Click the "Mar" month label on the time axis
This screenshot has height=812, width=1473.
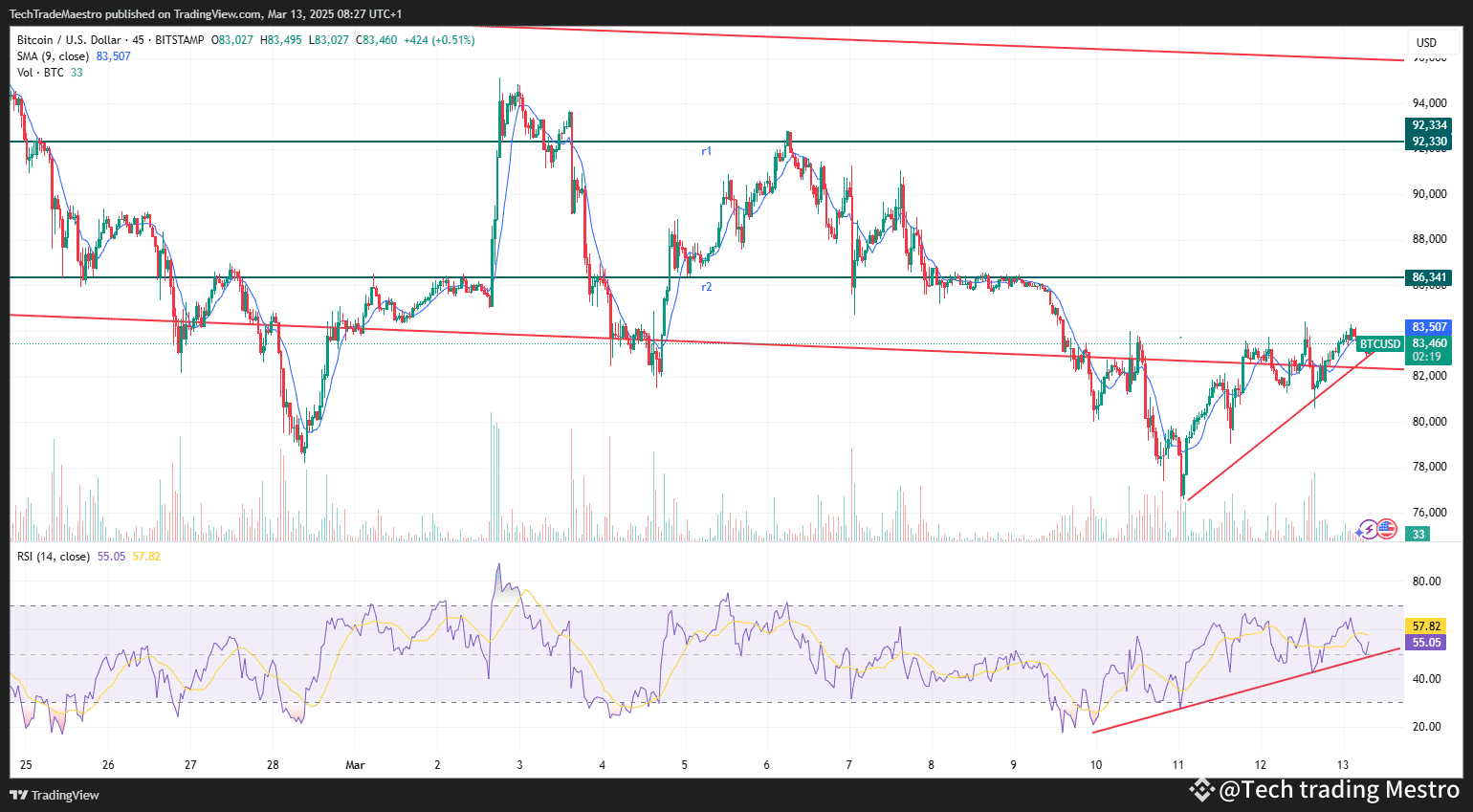(356, 765)
